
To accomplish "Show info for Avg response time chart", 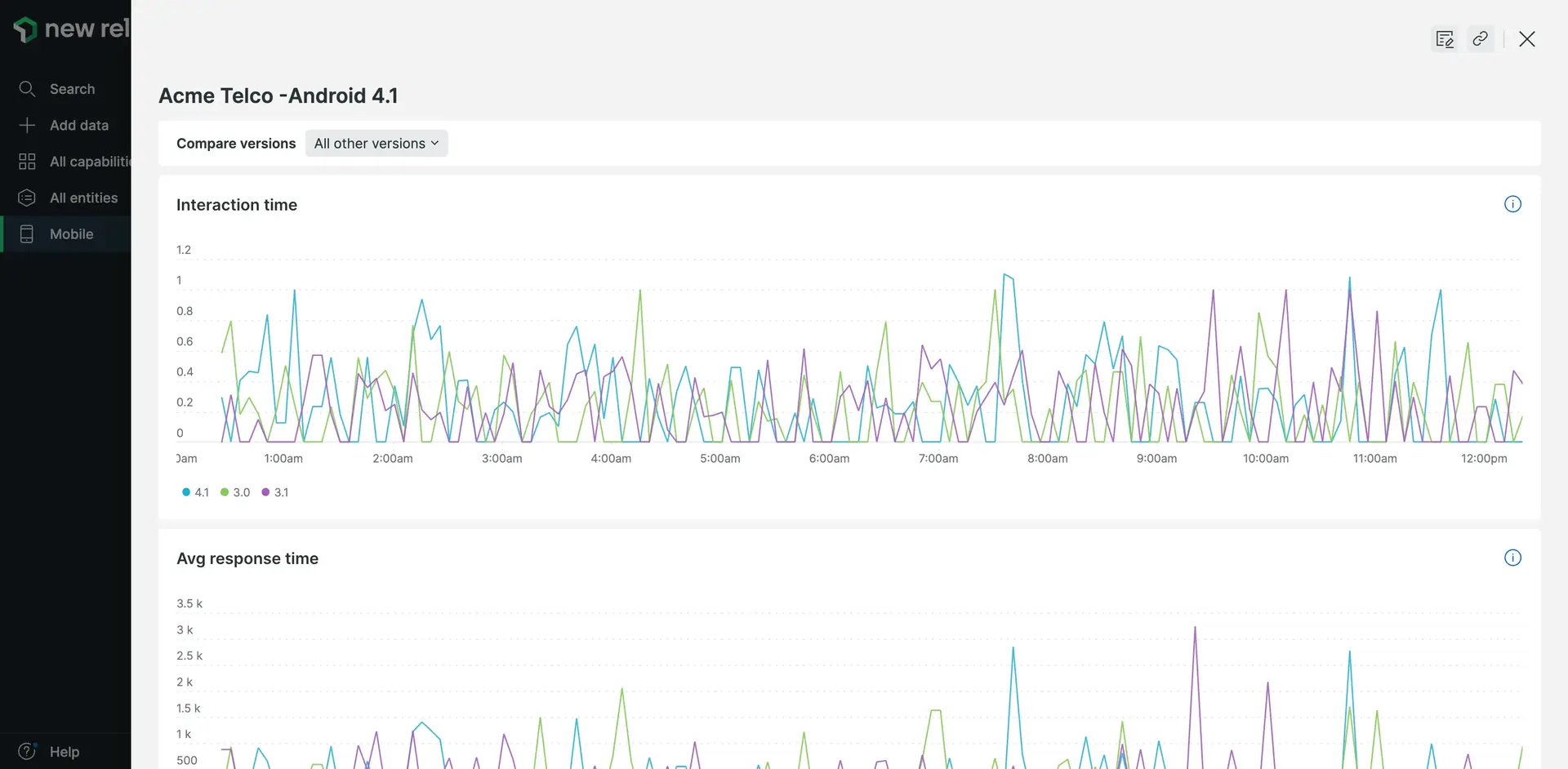I will coord(1512,558).
